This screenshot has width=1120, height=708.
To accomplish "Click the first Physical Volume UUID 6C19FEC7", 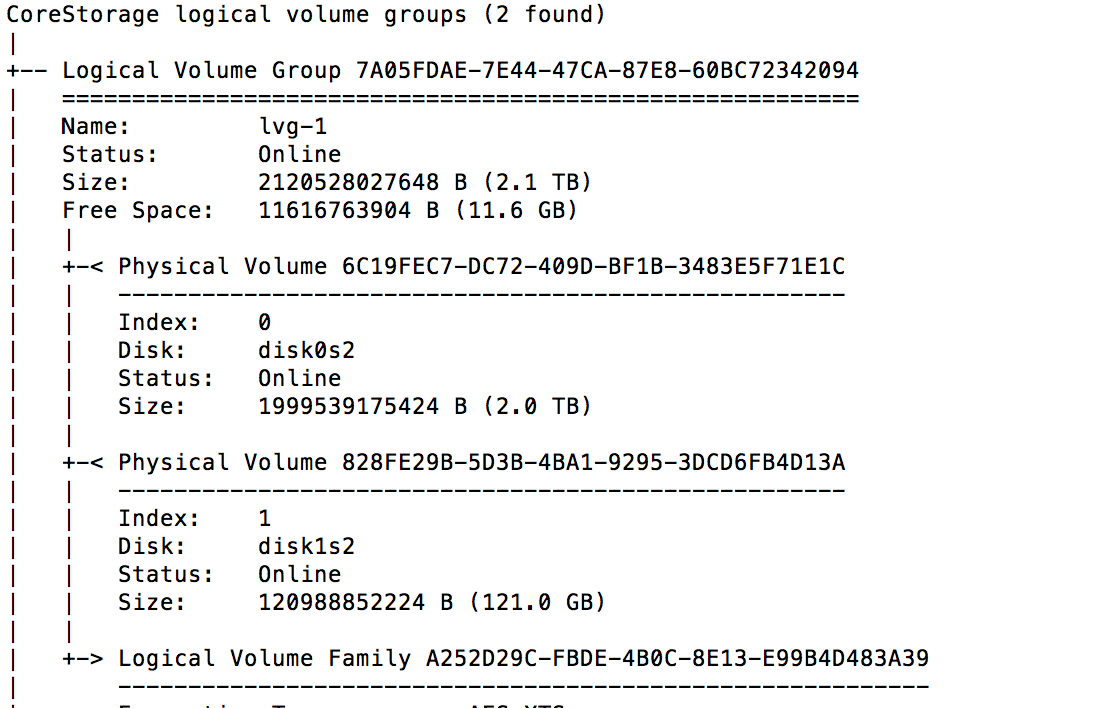I will (x=586, y=267).
